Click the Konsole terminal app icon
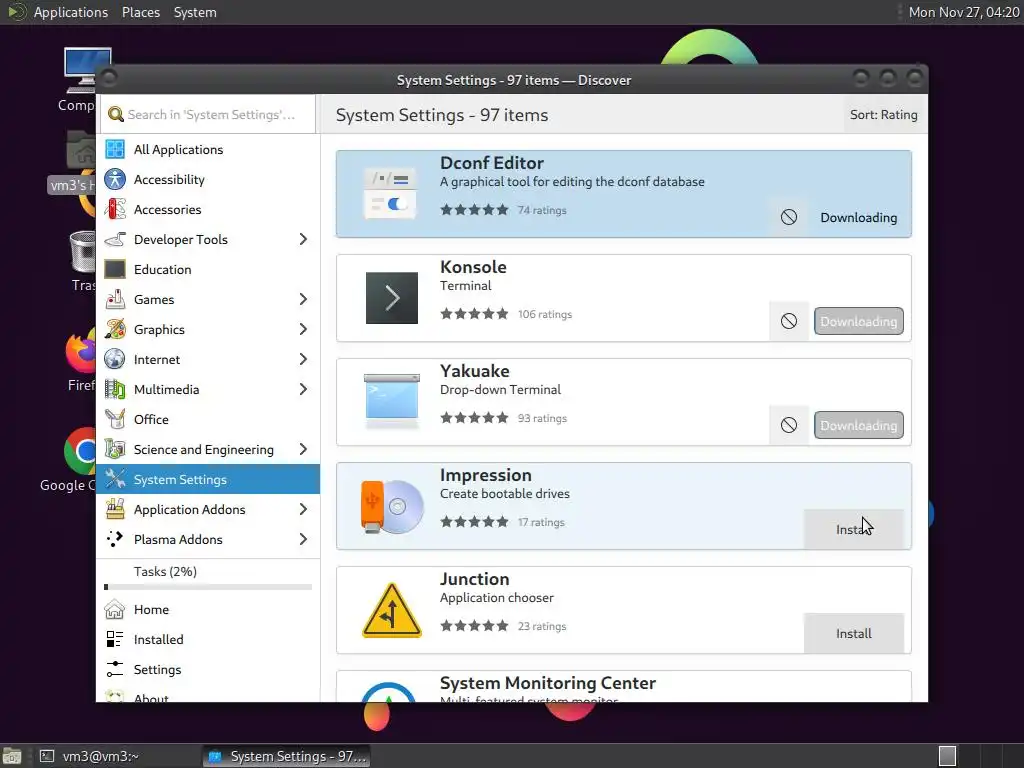This screenshot has width=1024, height=768. [391, 298]
